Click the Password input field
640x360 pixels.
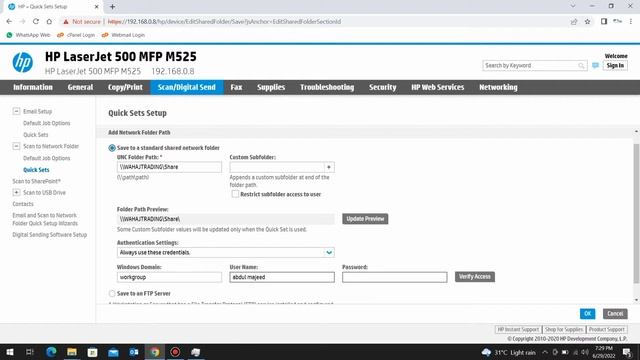click(x=394, y=277)
